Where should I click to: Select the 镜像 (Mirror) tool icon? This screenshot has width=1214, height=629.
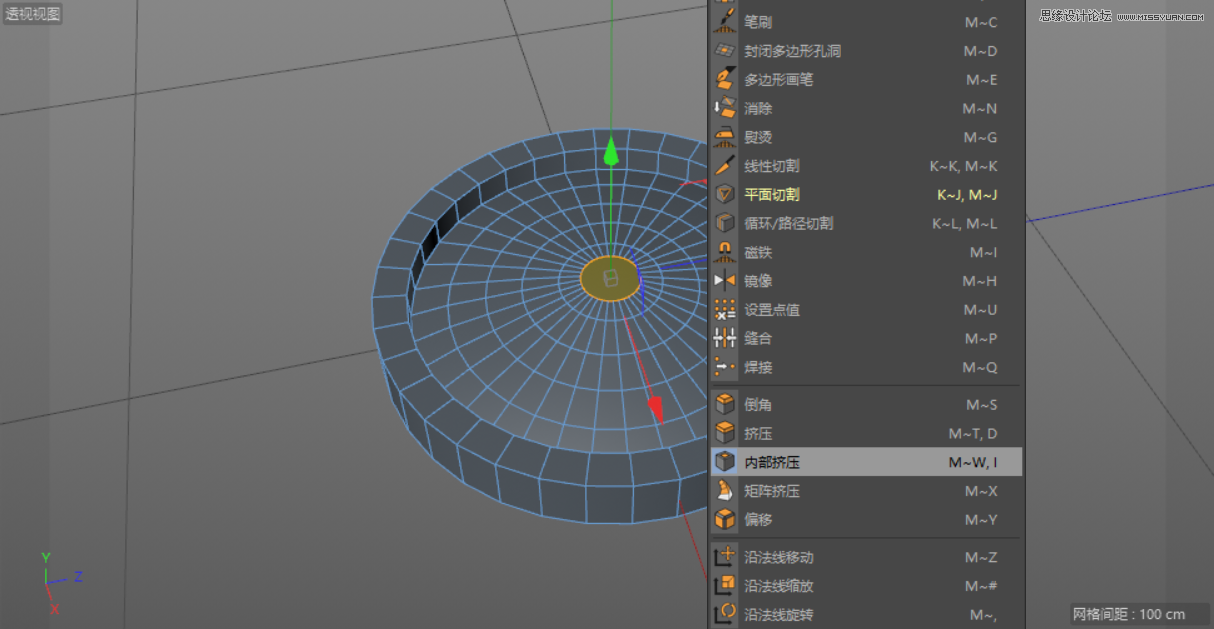click(724, 281)
